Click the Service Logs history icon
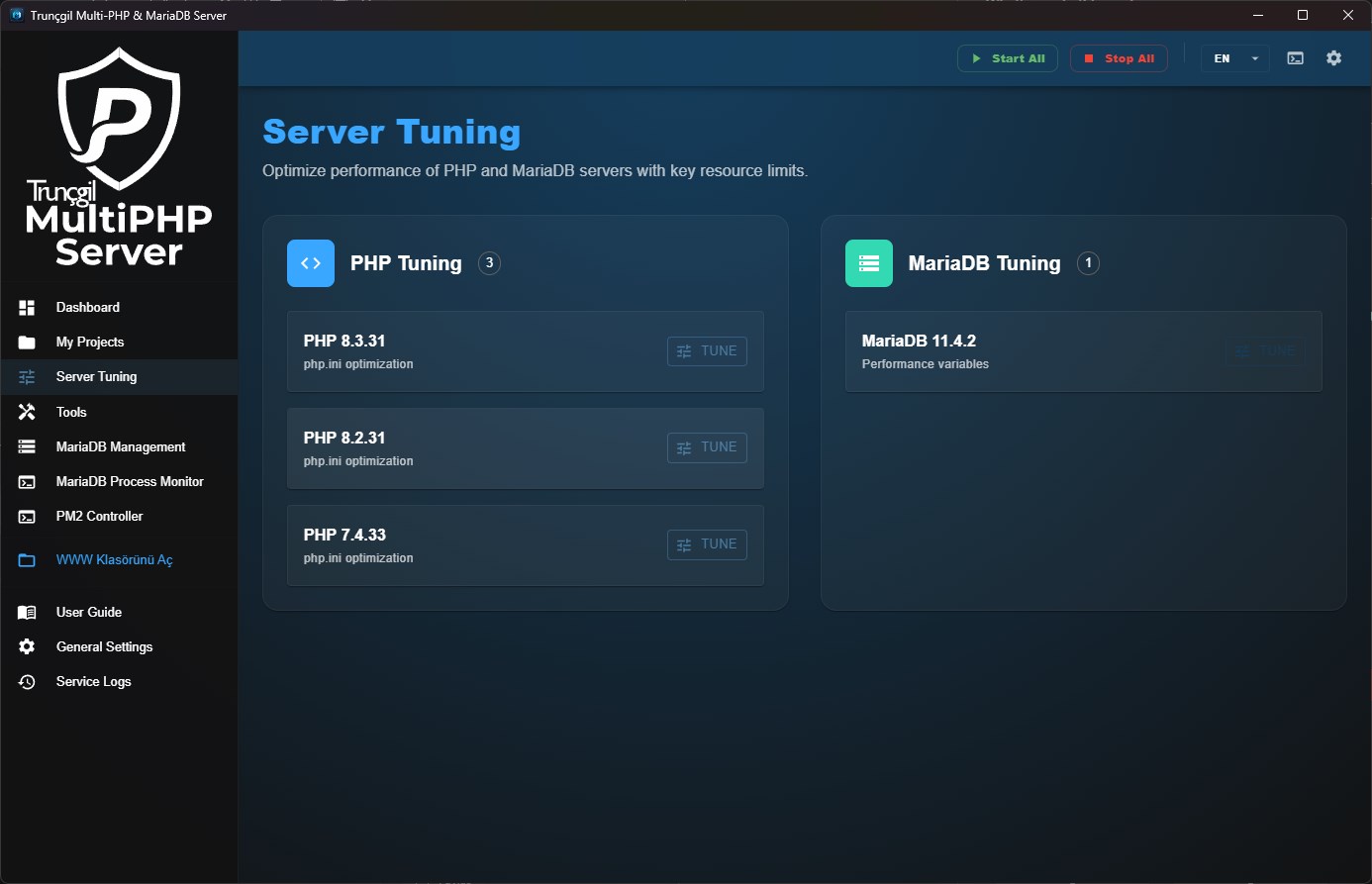The image size is (1372, 884). pyautogui.click(x=27, y=682)
